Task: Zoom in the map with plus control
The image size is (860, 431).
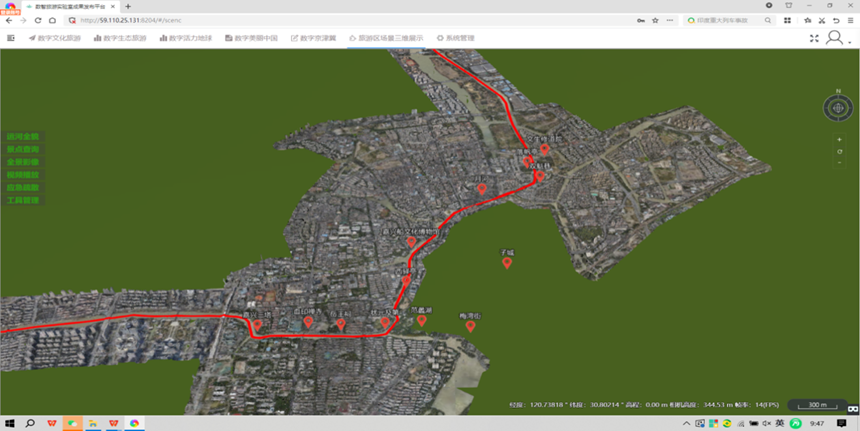Action: pyautogui.click(x=839, y=139)
